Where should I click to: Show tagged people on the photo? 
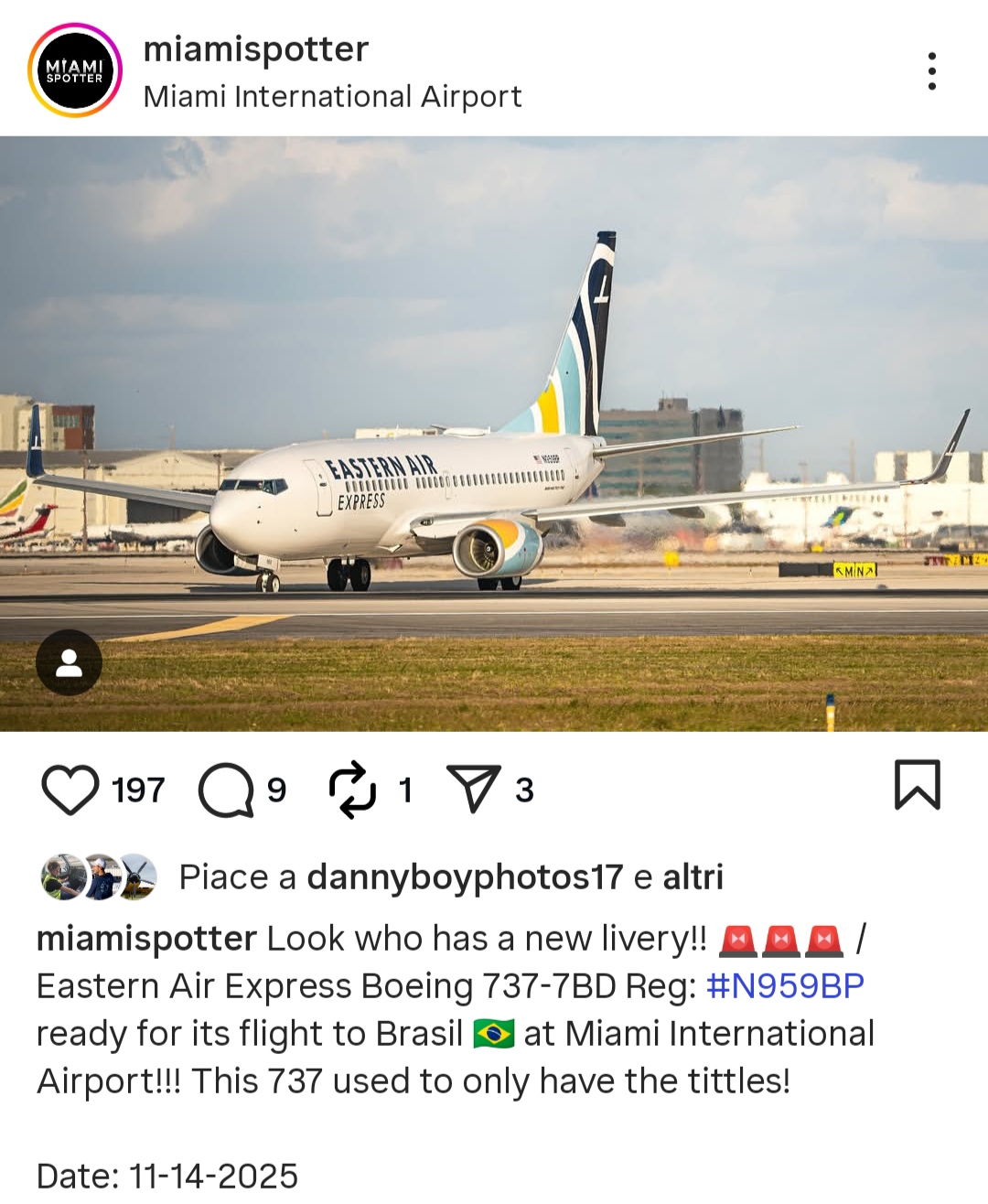point(69,662)
